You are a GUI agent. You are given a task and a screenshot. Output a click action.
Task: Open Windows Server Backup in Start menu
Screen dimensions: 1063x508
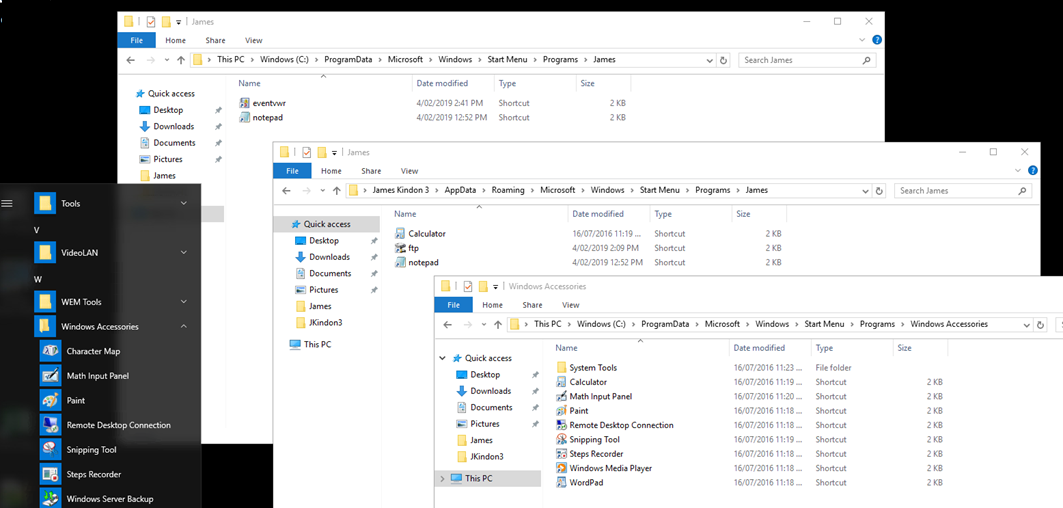tap(110, 499)
